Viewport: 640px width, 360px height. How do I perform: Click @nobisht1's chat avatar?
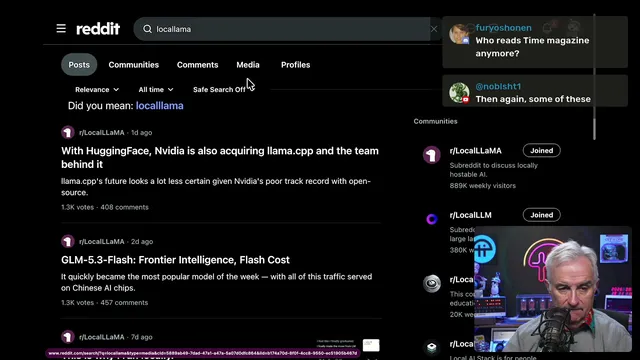459,92
